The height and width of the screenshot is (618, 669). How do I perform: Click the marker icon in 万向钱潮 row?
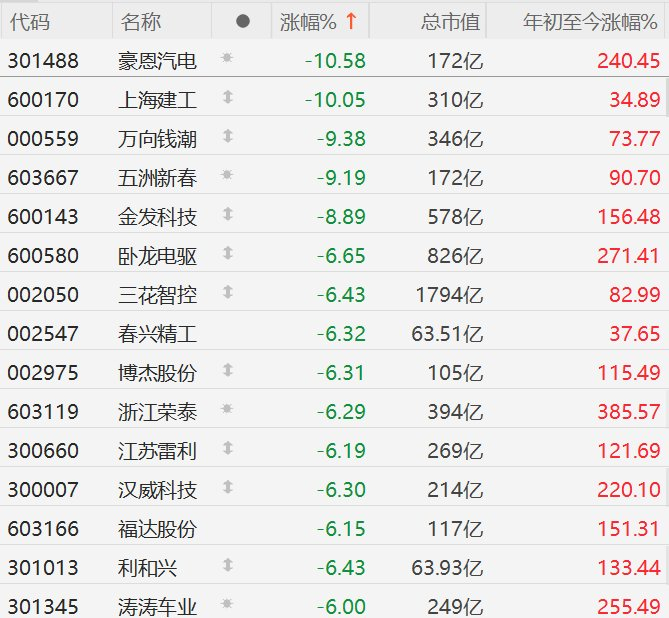227,136
